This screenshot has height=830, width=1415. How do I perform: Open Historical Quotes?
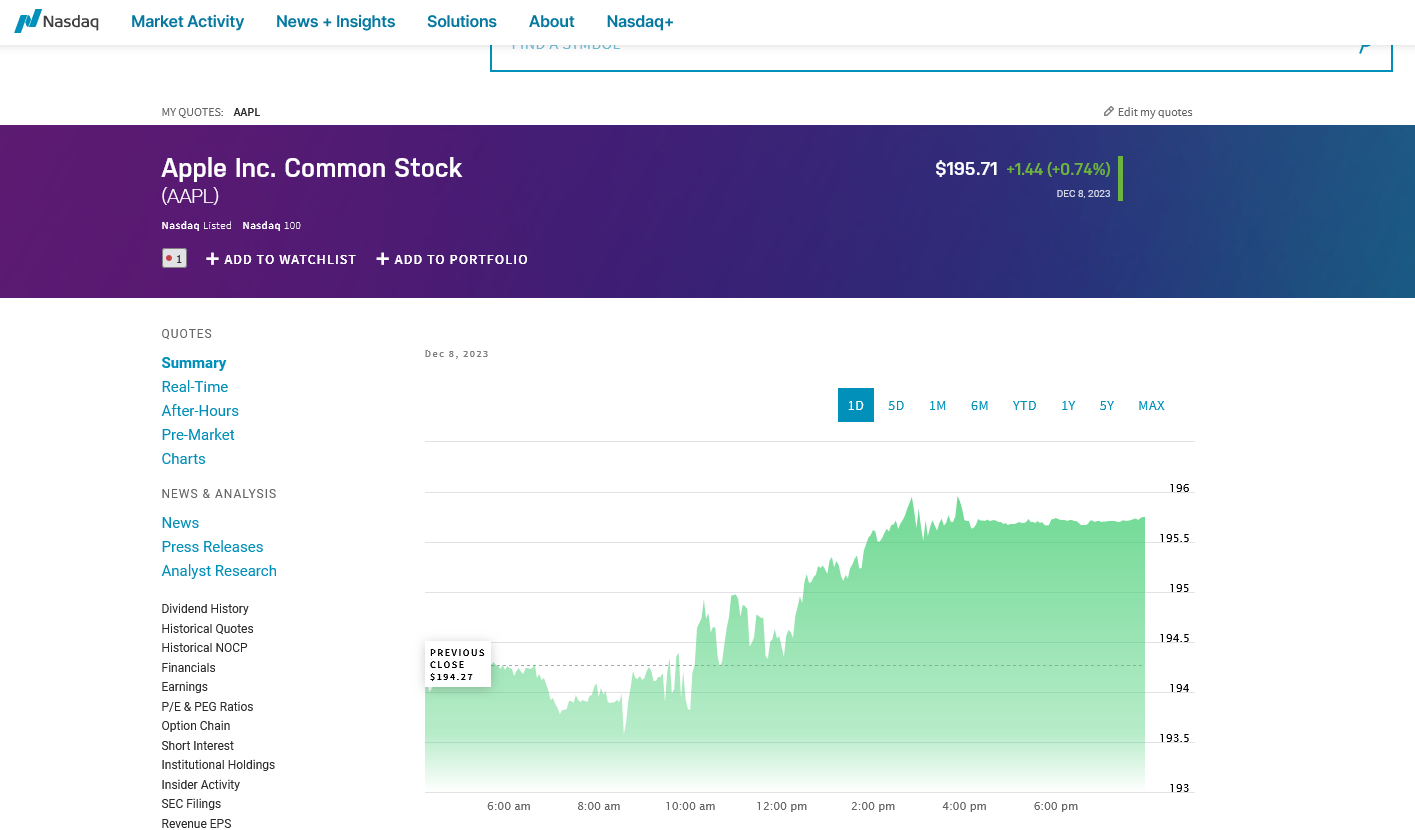(208, 629)
